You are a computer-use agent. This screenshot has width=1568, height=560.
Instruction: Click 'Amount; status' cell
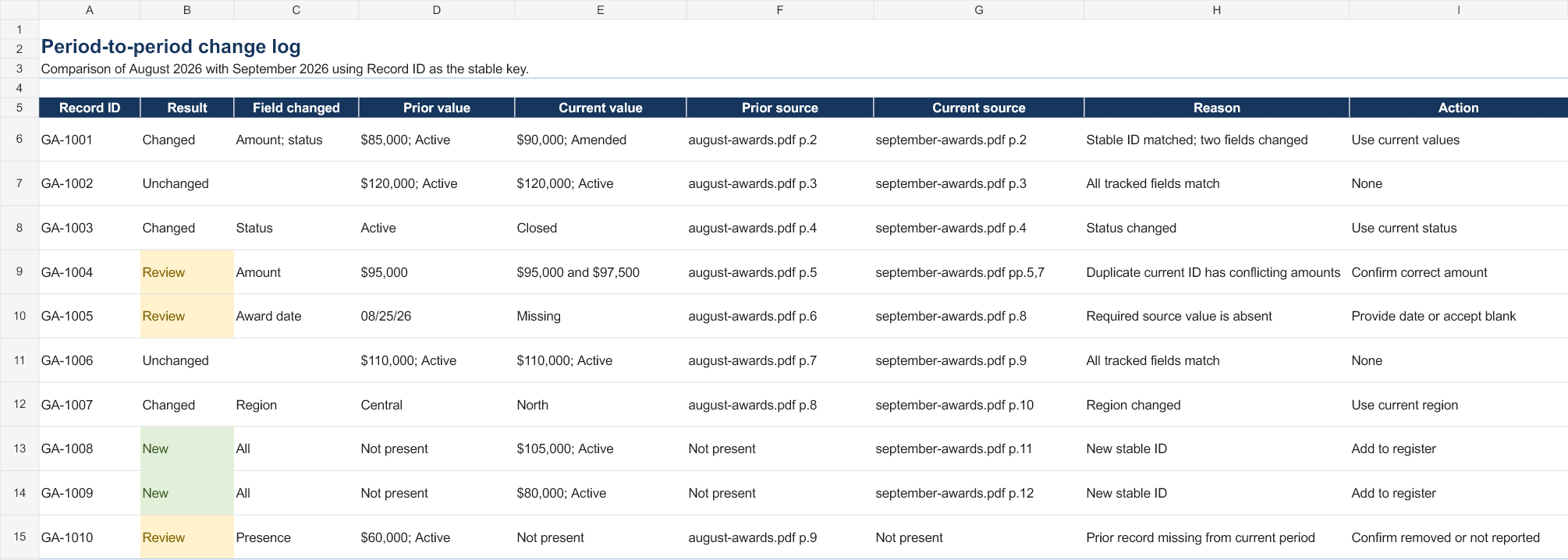click(x=296, y=140)
